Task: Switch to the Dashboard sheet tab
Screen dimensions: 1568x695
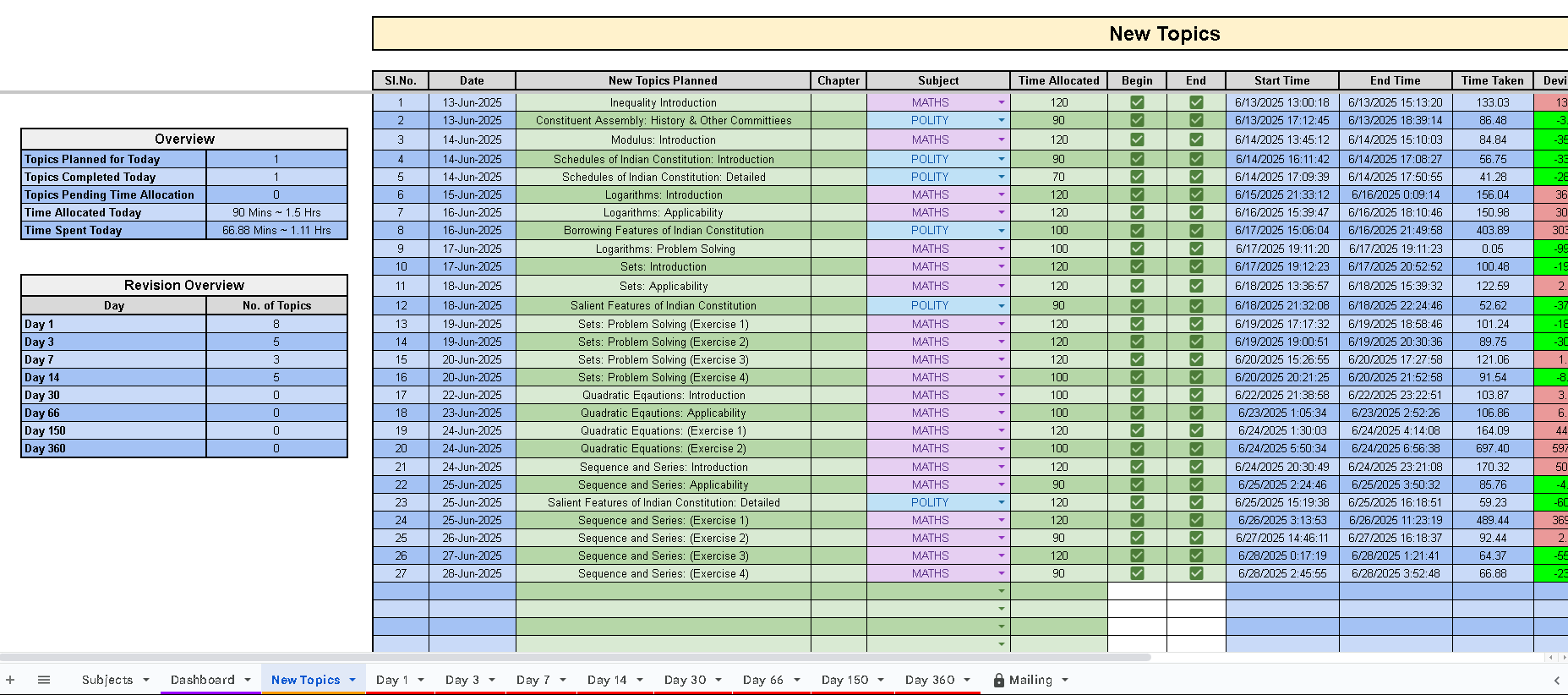Action: point(203,680)
